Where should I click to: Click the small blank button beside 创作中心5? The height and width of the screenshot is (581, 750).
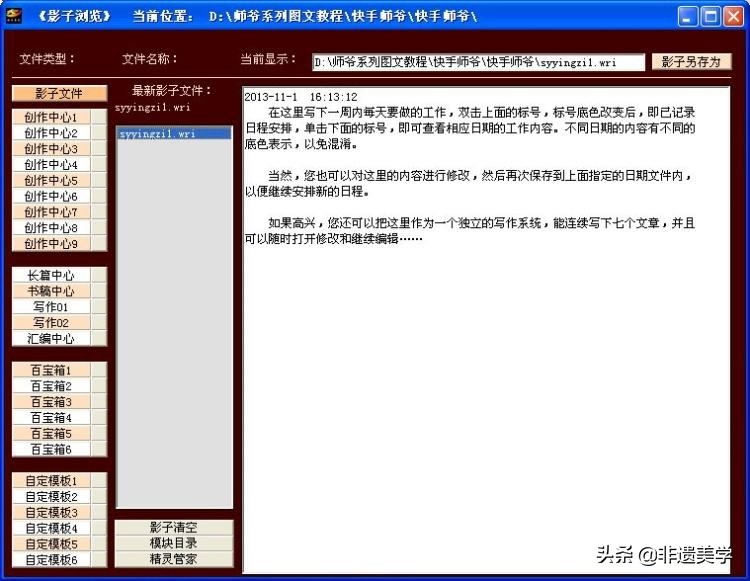coord(99,180)
